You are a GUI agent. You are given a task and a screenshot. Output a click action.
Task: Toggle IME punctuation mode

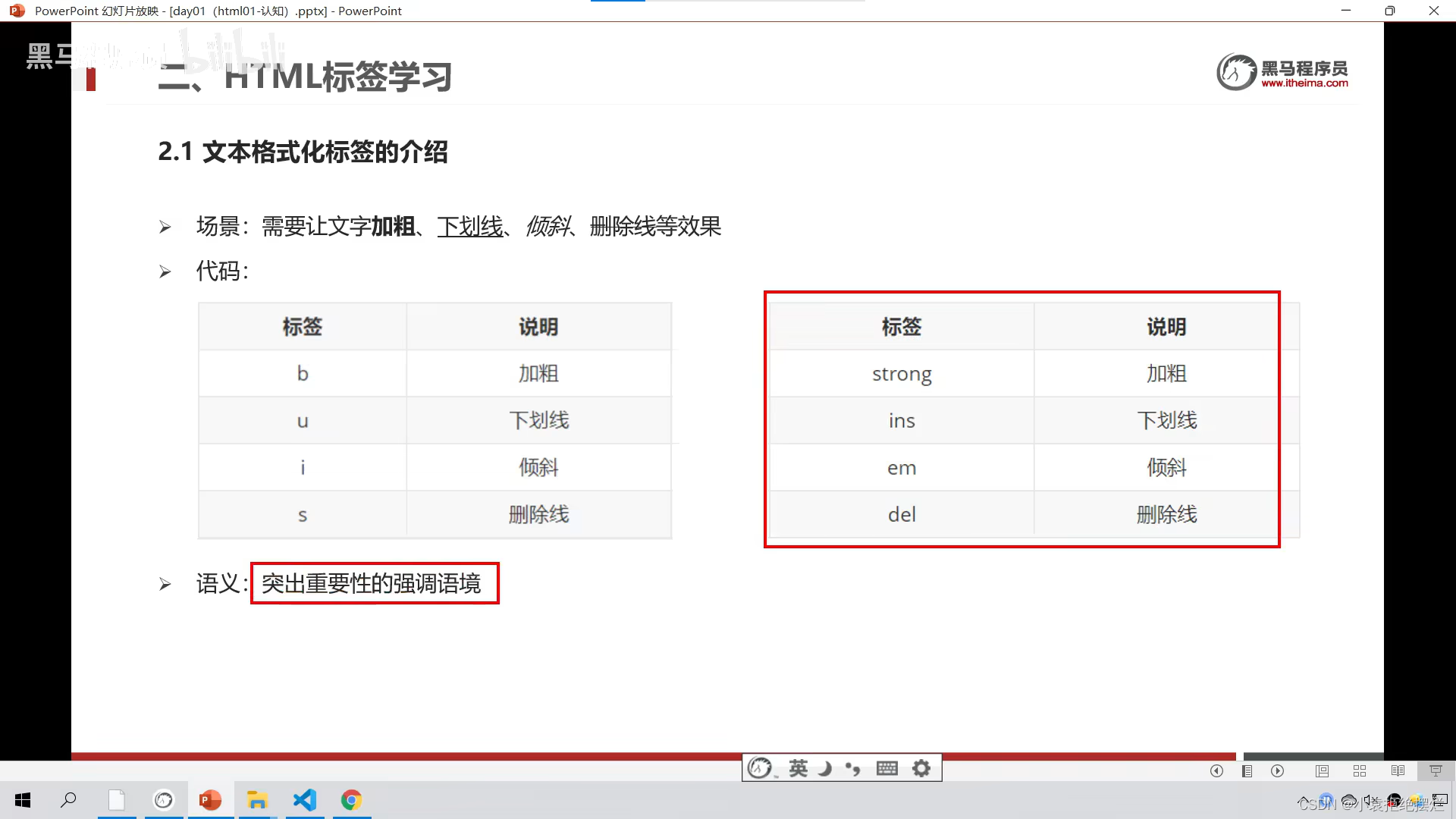[853, 769]
